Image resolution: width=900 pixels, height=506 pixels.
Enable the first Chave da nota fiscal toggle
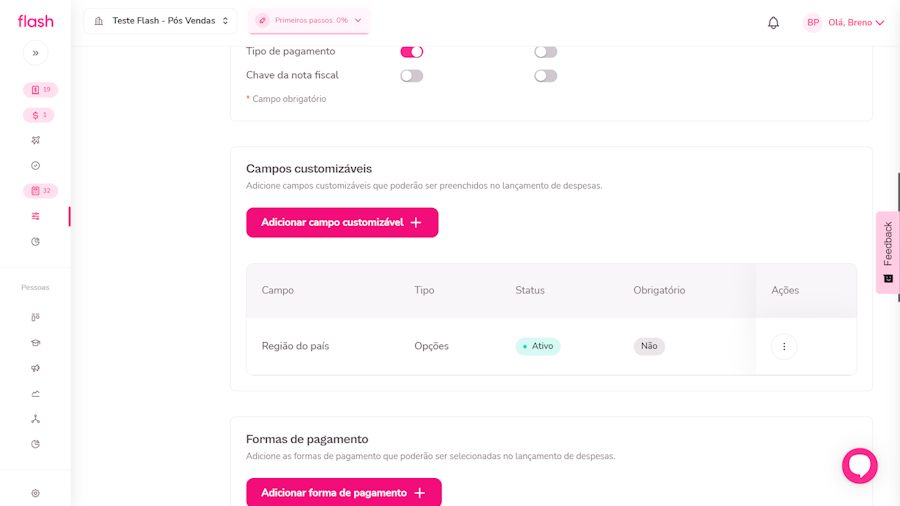tap(412, 76)
